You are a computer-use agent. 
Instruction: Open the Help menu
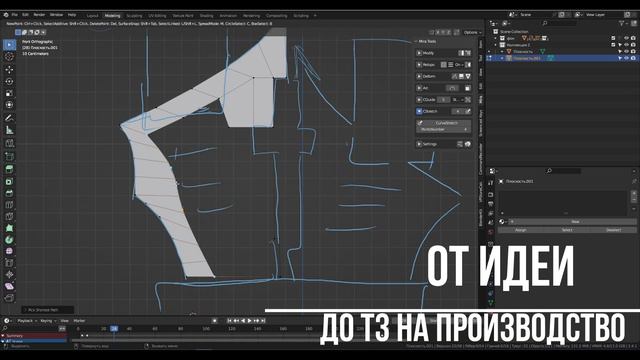72,15
